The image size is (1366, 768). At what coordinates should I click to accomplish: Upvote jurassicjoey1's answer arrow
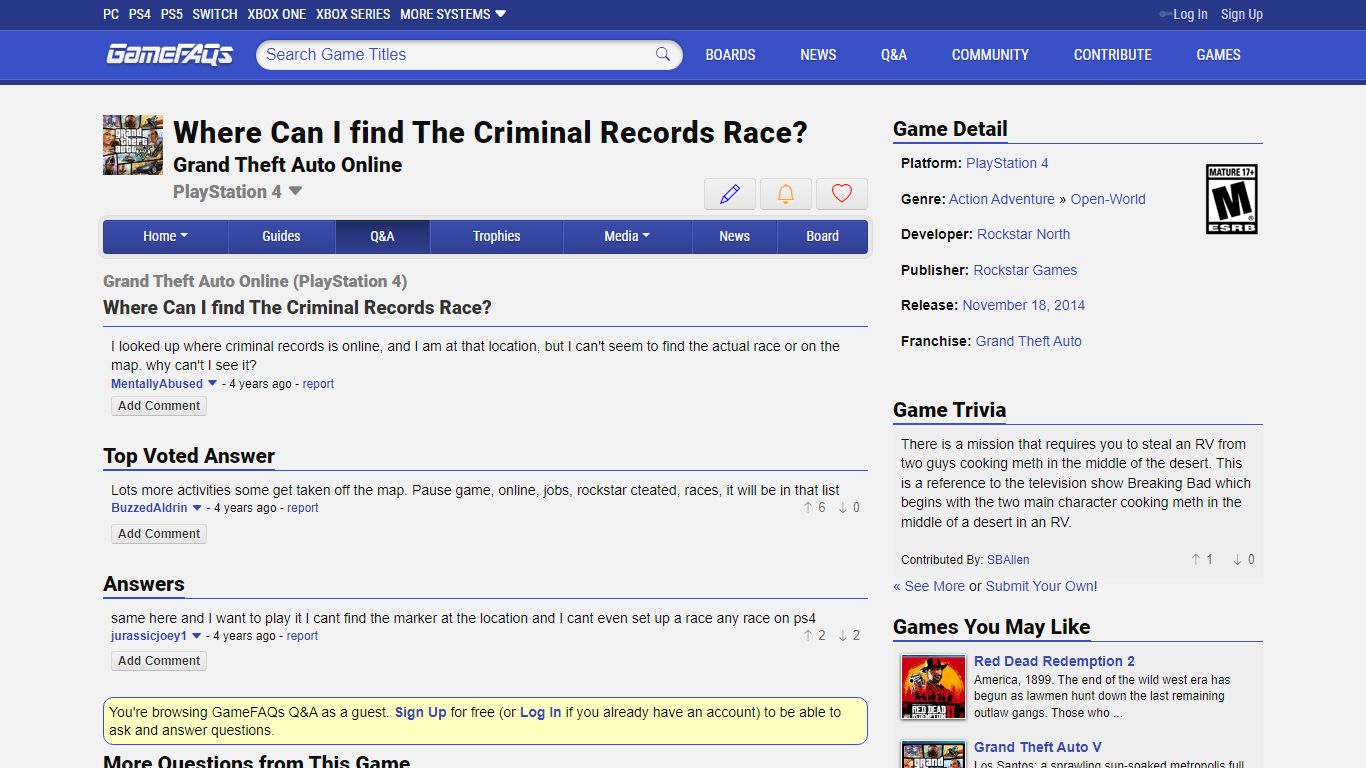click(x=808, y=636)
